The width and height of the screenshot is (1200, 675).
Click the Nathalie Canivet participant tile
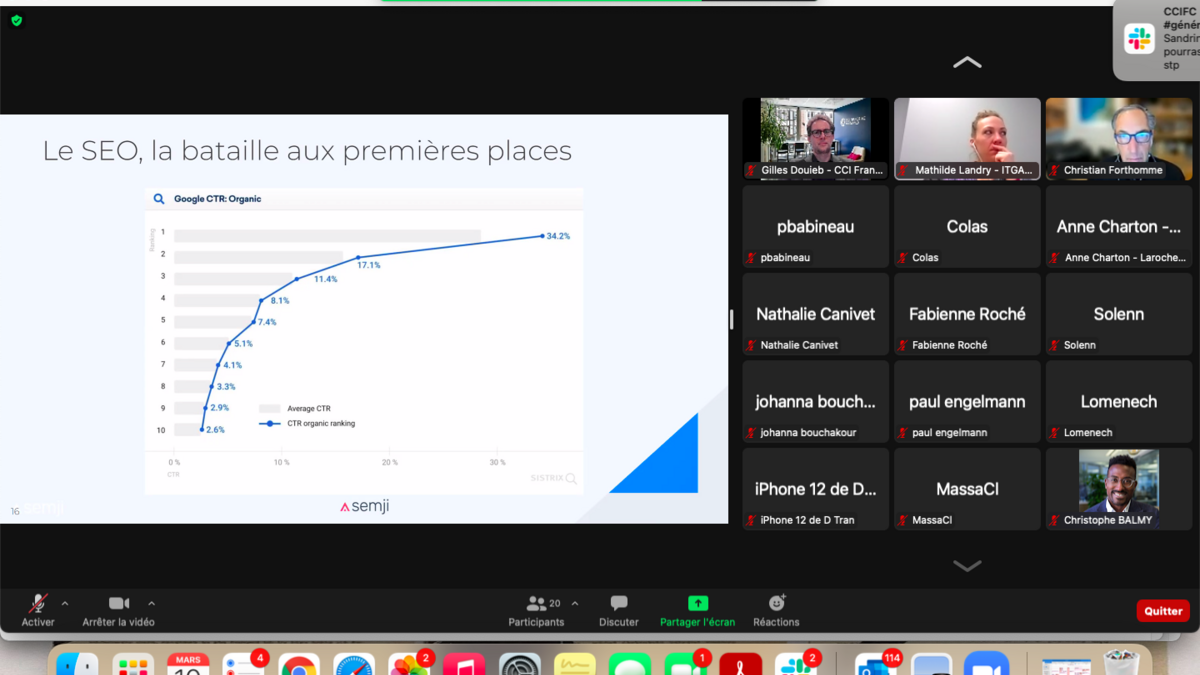pyautogui.click(x=815, y=314)
